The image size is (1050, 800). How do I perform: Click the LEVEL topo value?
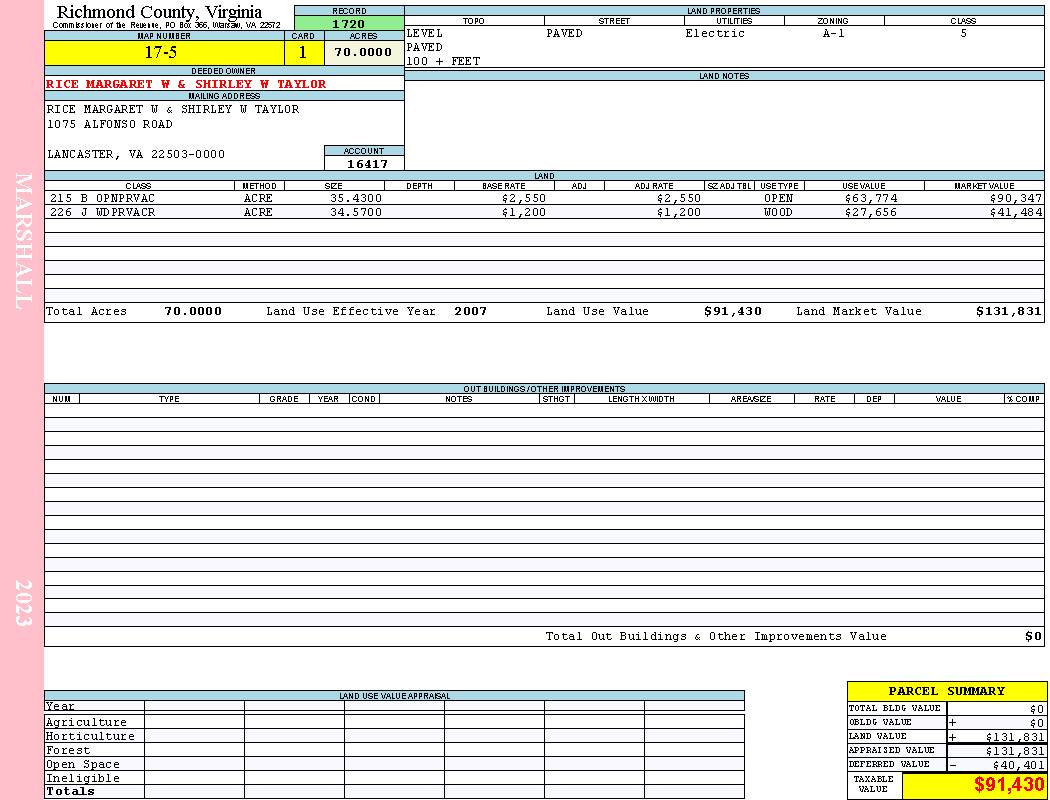tap(425, 33)
